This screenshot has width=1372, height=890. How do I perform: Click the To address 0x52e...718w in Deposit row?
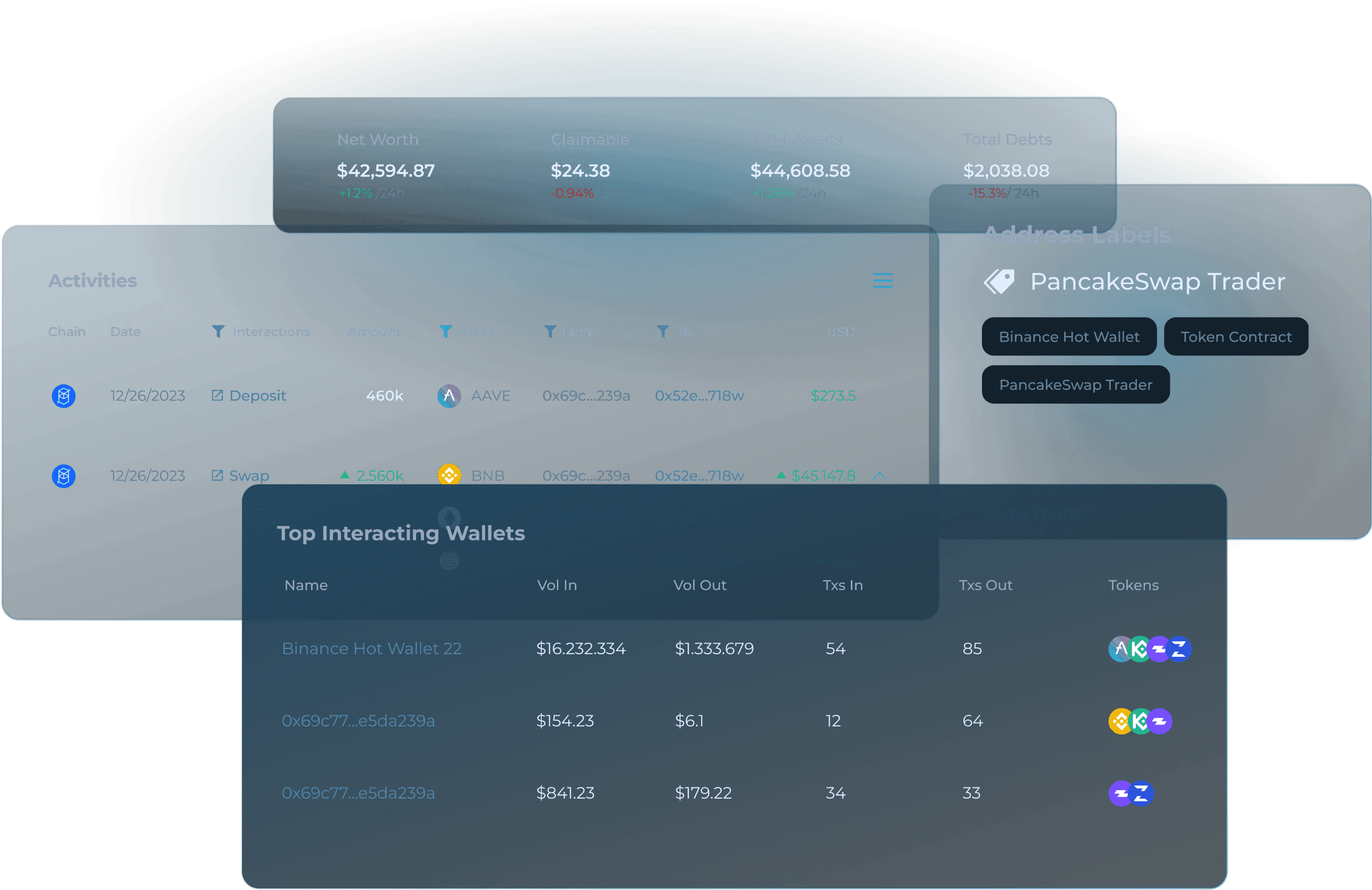coord(699,396)
